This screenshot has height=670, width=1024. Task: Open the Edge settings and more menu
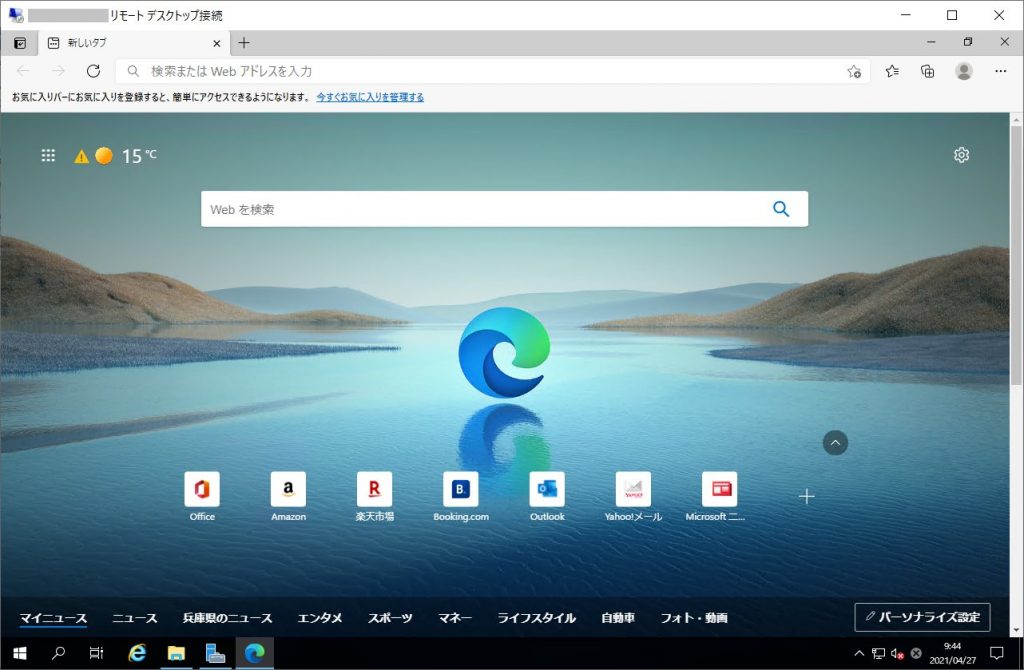coord(1000,71)
